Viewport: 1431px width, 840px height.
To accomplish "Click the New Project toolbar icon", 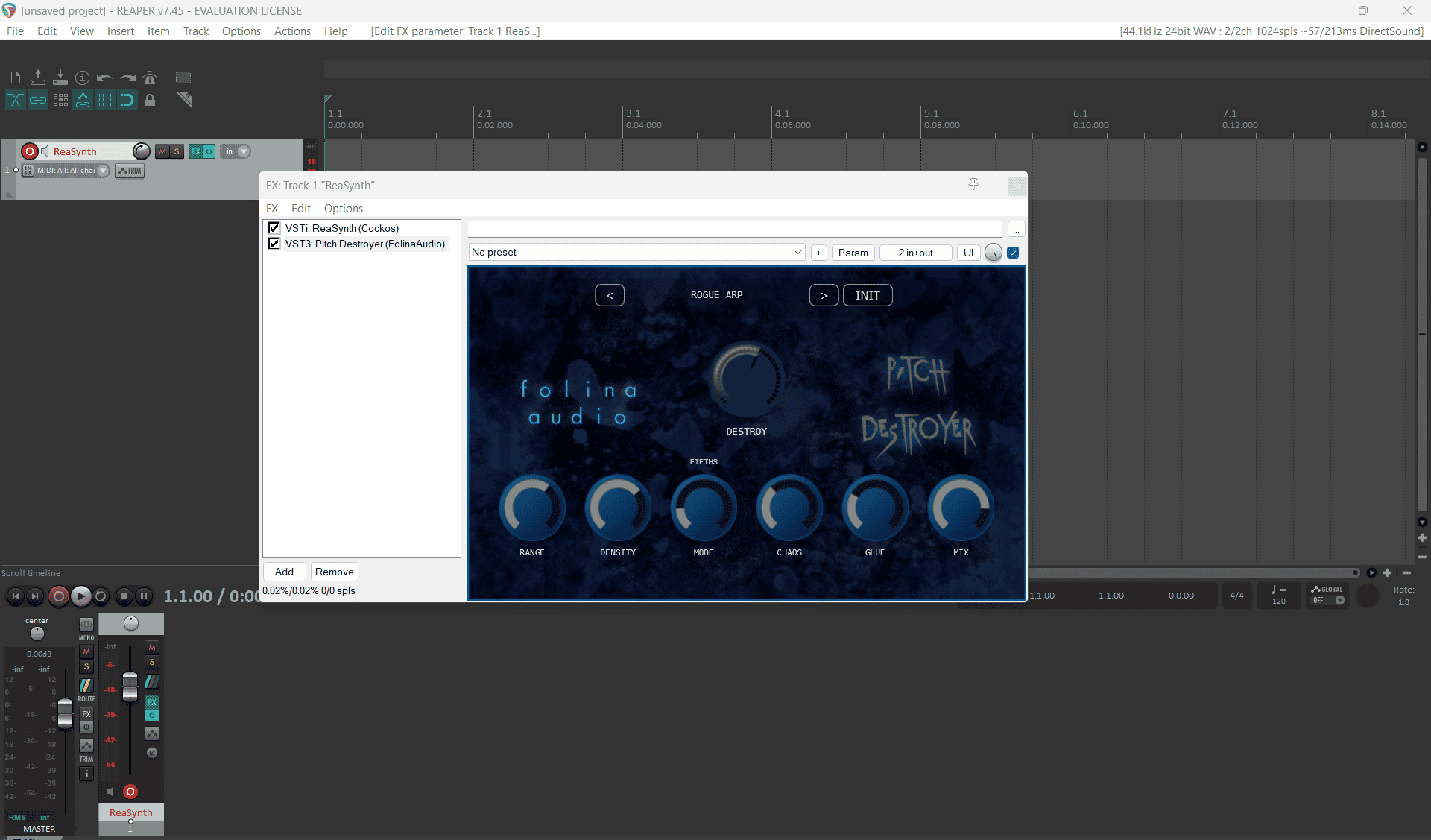I will [15, 78].
